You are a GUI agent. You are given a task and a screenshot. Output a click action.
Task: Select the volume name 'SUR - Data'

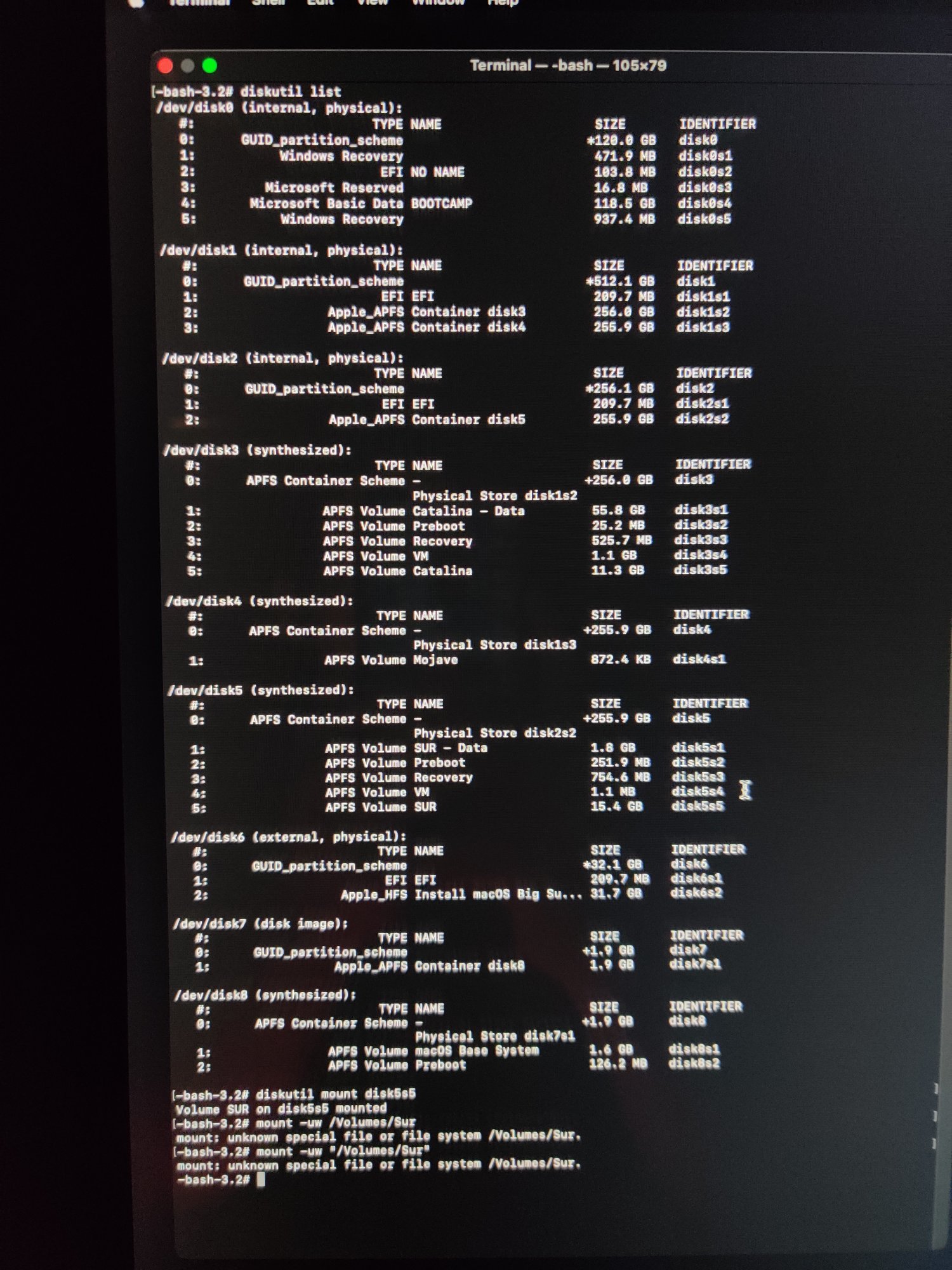point(451,748)
